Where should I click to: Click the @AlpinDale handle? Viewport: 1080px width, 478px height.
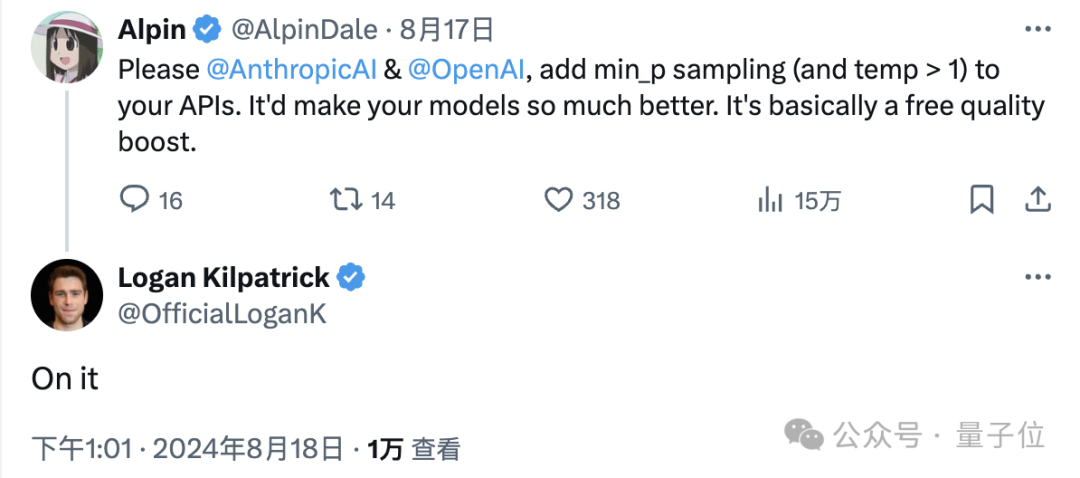coord(304,30)
